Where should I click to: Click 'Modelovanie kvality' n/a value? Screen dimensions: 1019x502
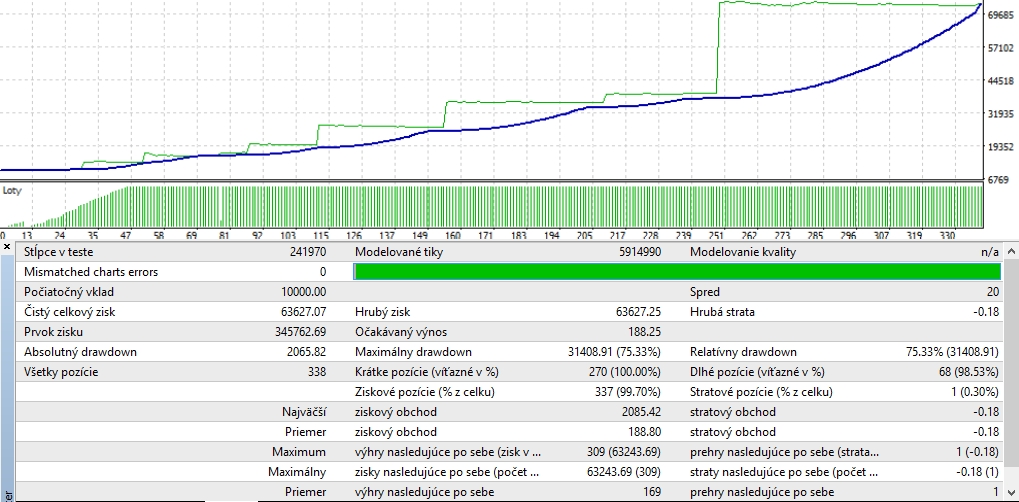990,252
